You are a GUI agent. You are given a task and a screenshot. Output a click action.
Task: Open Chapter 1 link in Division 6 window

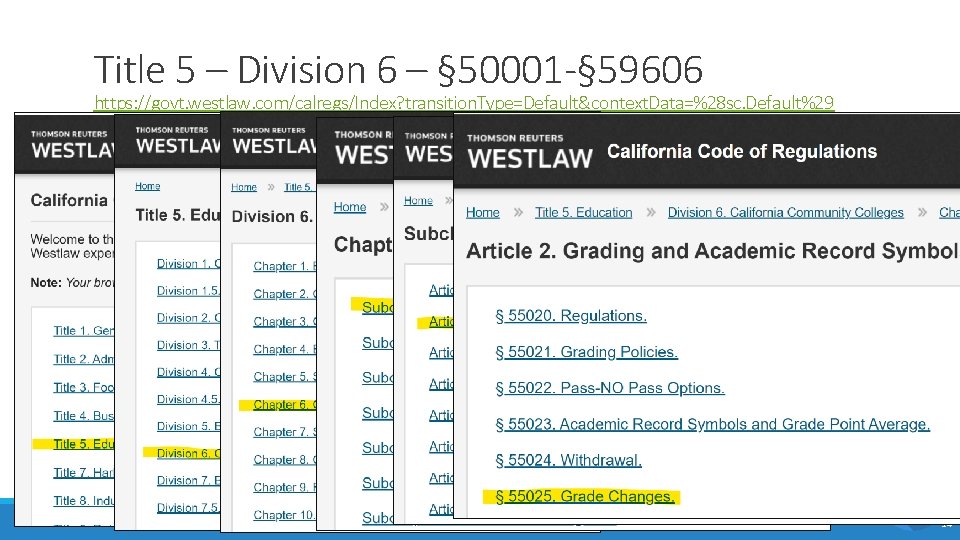click(285, 266)
